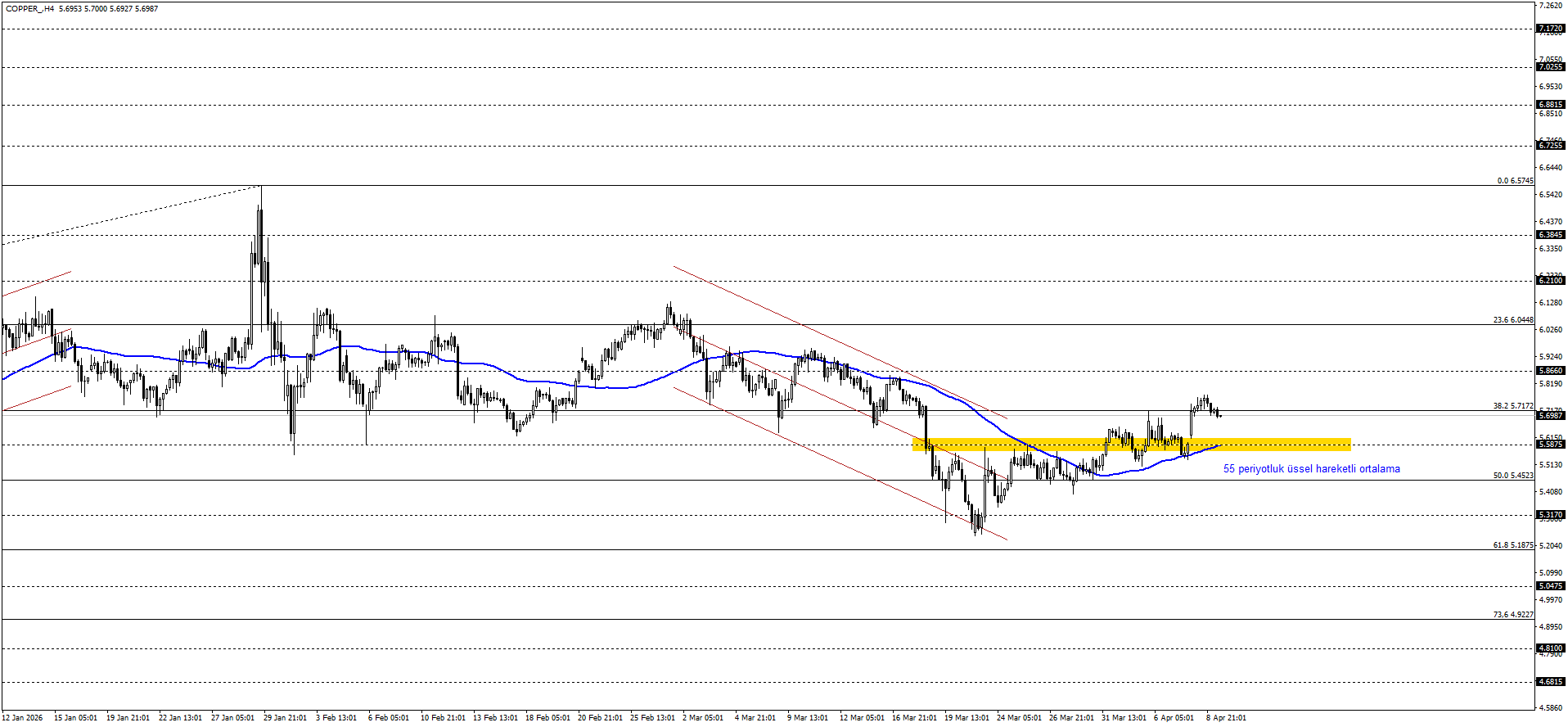Click the 5.3170 price level tag

[1550, 515]
